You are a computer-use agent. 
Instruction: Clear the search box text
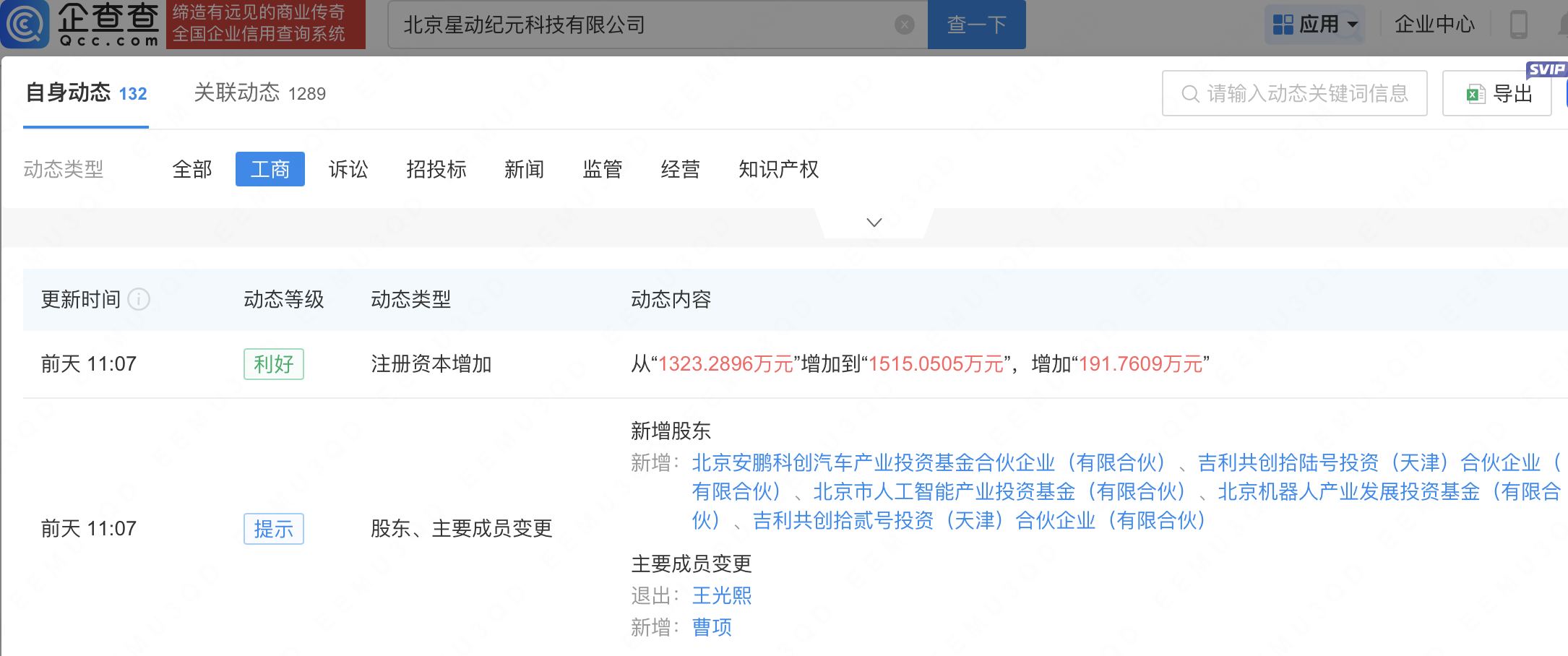pyautogui.click(x=904, y=25)
